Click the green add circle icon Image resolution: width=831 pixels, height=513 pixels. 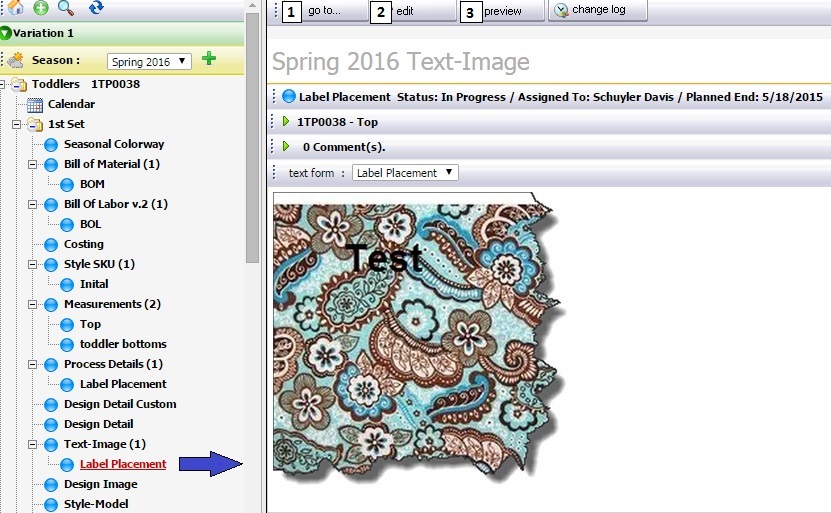pos(41,7)
